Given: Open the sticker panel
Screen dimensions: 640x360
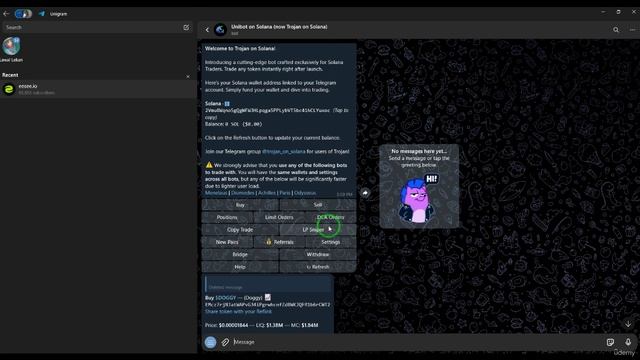Looking at the screenshot, I should [x=611, y=342].
